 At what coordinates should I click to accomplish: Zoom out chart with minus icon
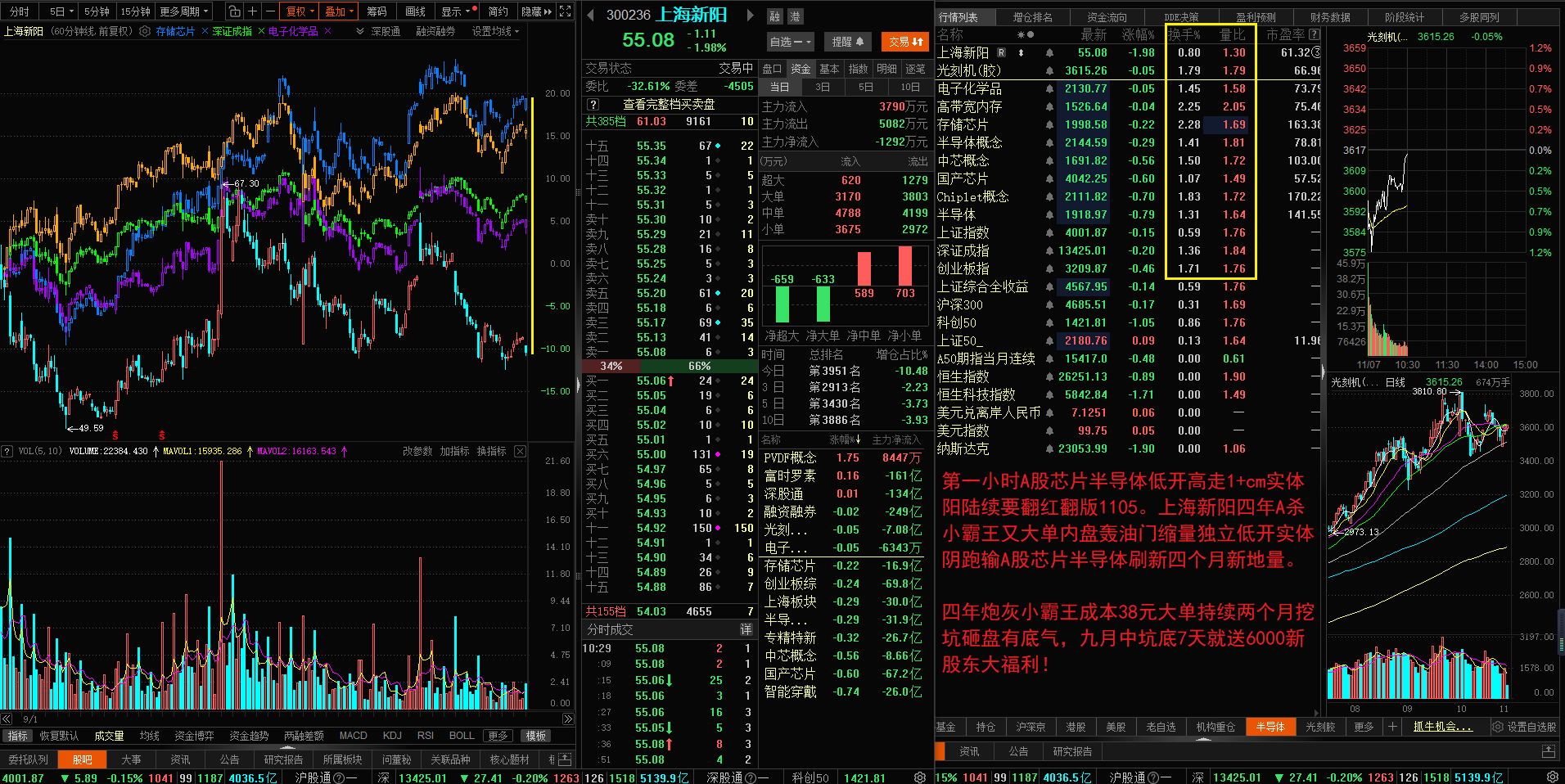[269, 11]
